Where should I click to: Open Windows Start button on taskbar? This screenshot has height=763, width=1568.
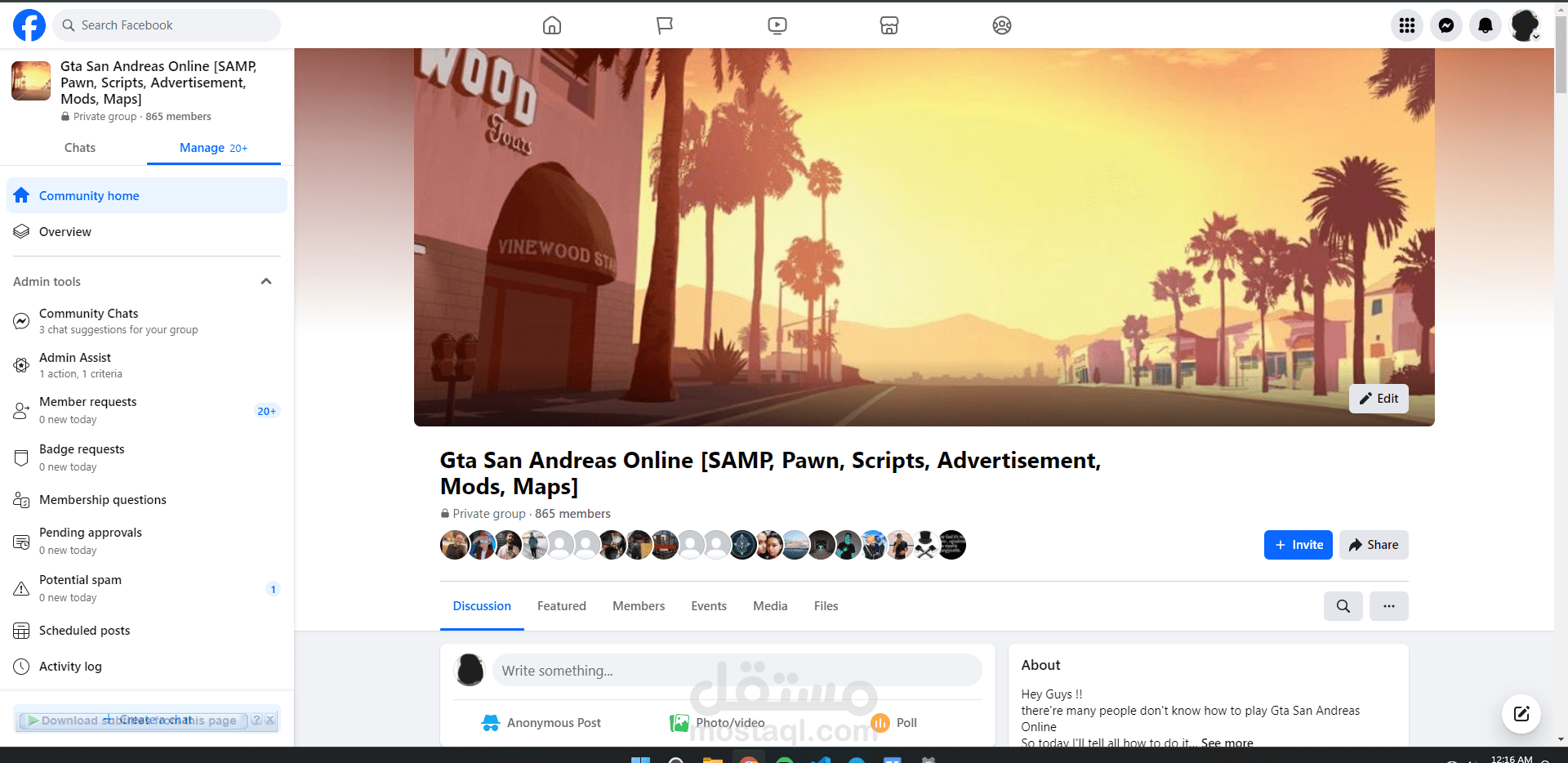640,760
